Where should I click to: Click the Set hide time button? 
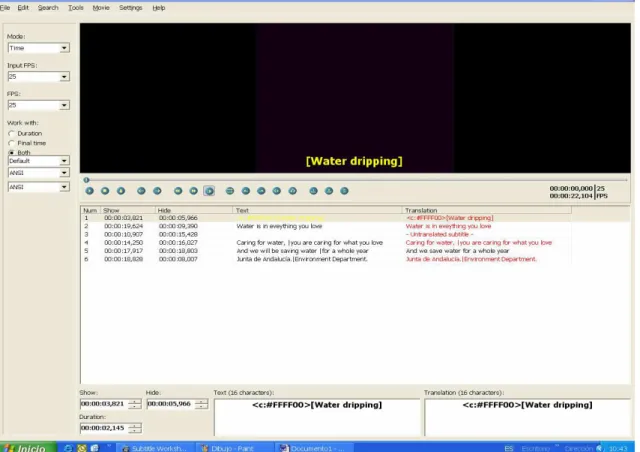261,191
